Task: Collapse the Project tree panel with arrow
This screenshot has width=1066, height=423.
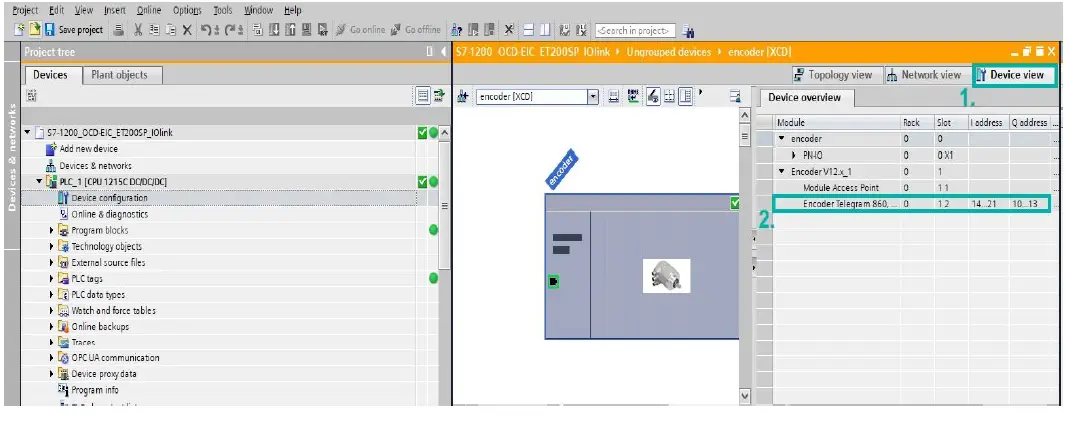Action: coord(444,52)
